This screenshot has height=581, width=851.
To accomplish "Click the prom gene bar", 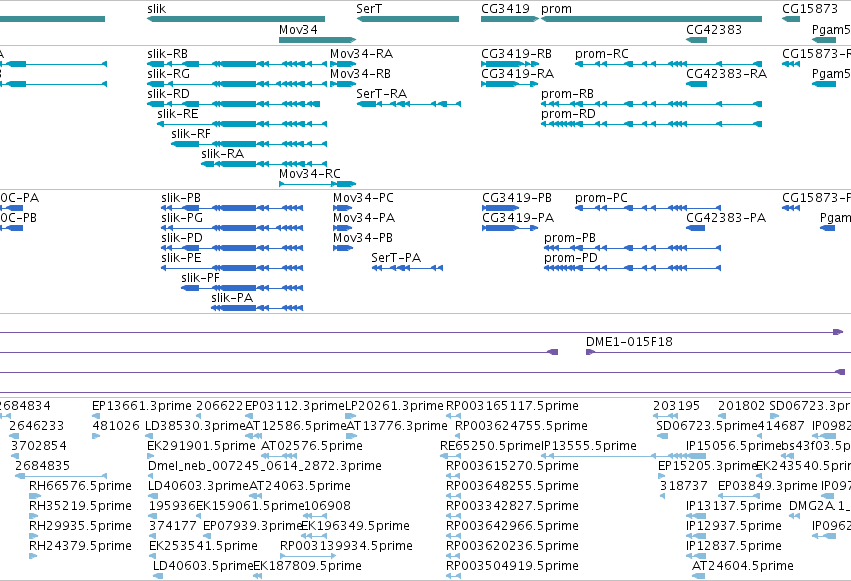I will 651,19.
